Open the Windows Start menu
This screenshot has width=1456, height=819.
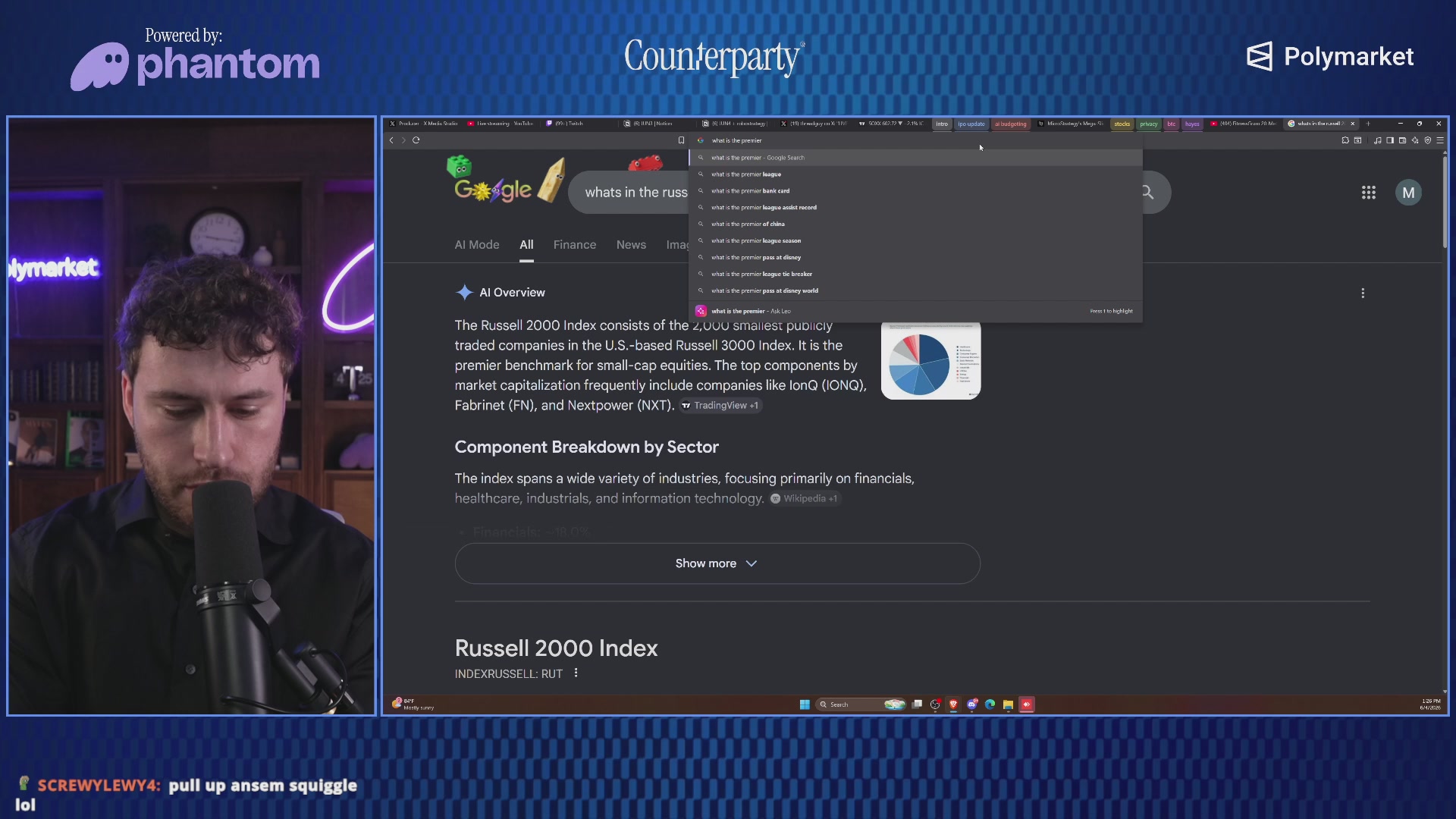point(805,704)
